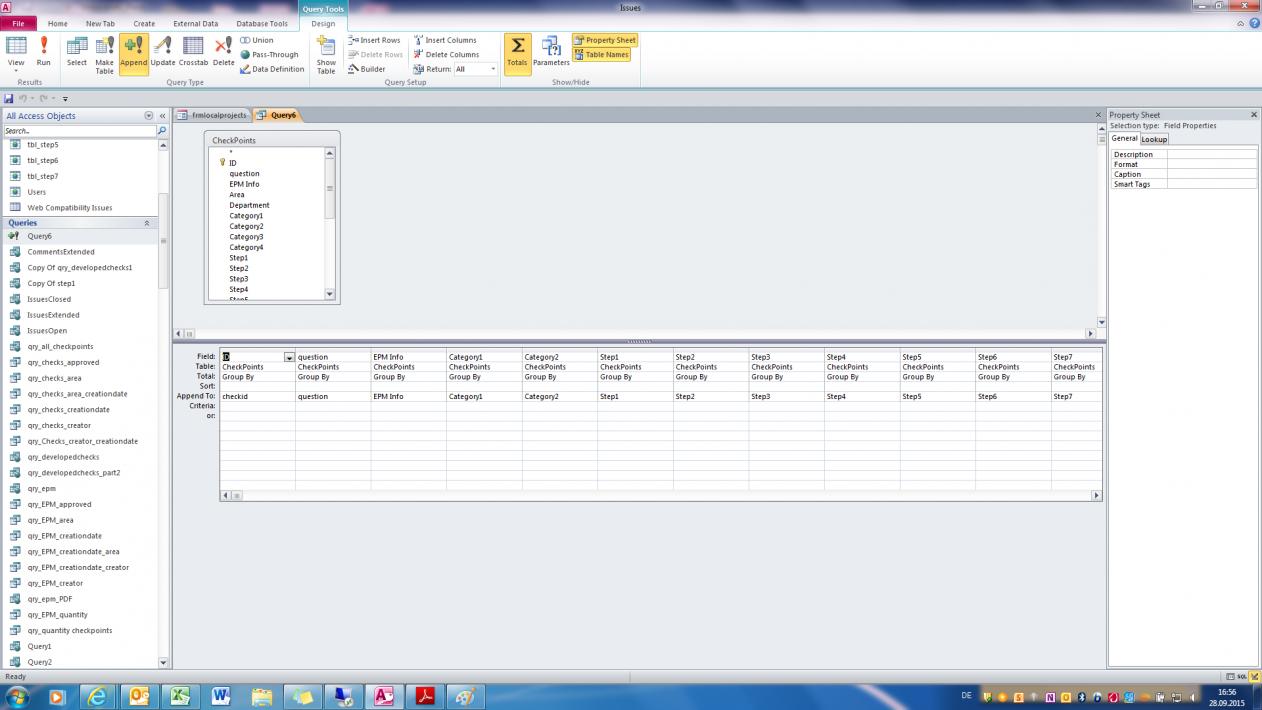Viewport: 1262px width, 710px height.
Task: Collapse the navigation pane with the double chevron
Action: (162, 116)
